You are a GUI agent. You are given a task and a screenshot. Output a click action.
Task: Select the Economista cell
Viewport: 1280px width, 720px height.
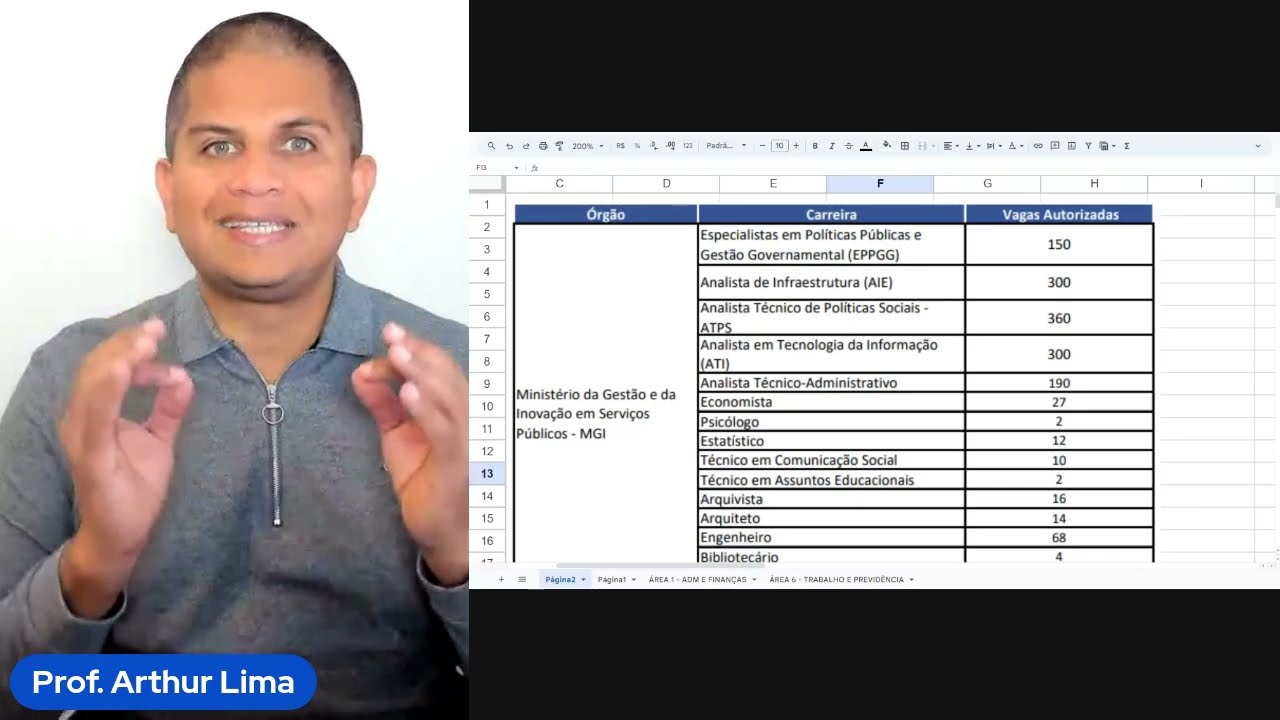831,402
